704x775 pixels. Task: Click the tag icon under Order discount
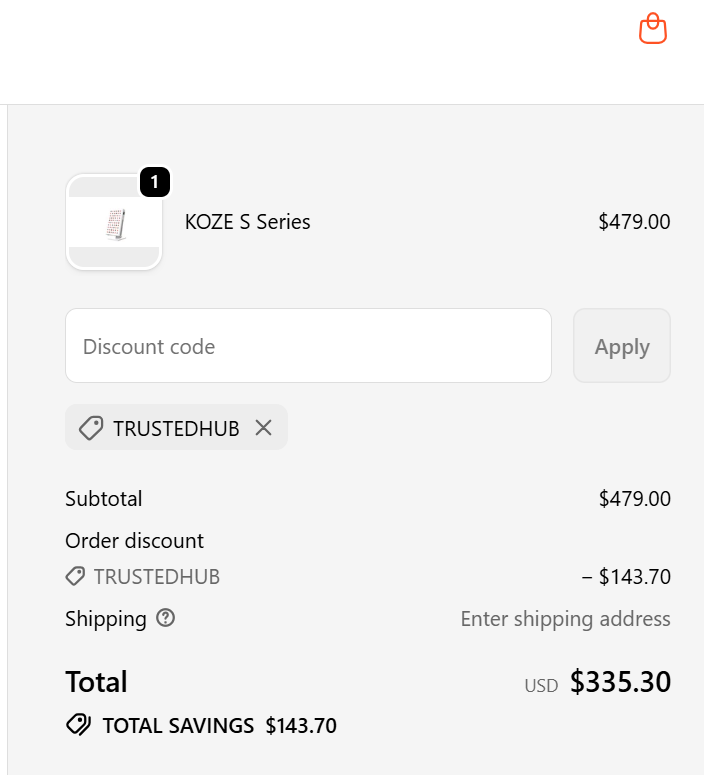pyautogui.click(x=75, y=577)
